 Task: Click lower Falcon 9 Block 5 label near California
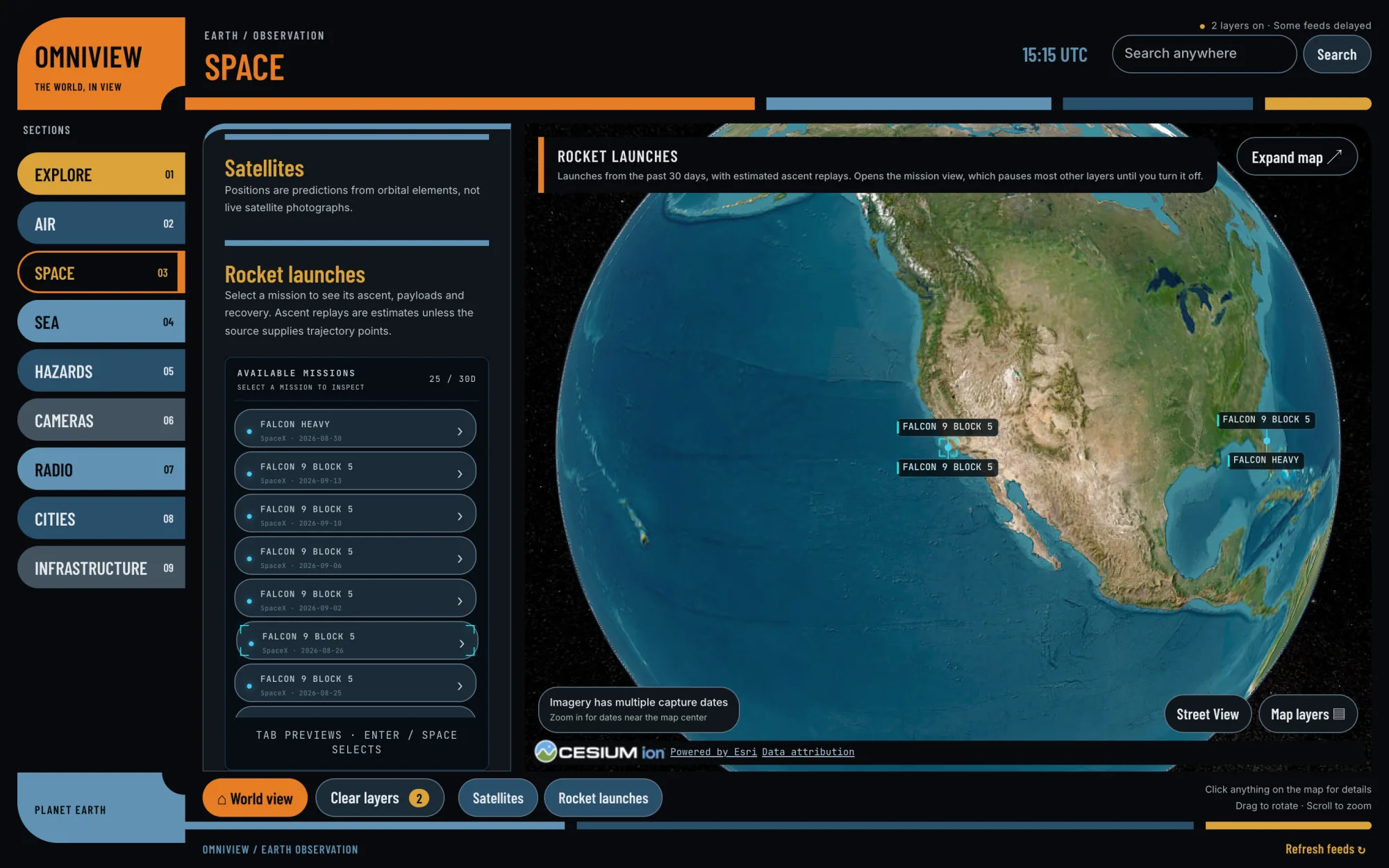947,467
